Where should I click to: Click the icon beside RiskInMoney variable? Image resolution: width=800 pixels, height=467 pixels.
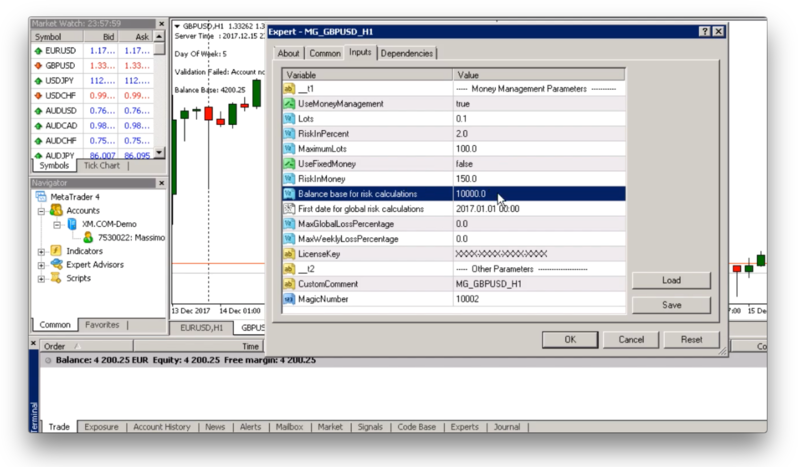[x=289, y=179]
